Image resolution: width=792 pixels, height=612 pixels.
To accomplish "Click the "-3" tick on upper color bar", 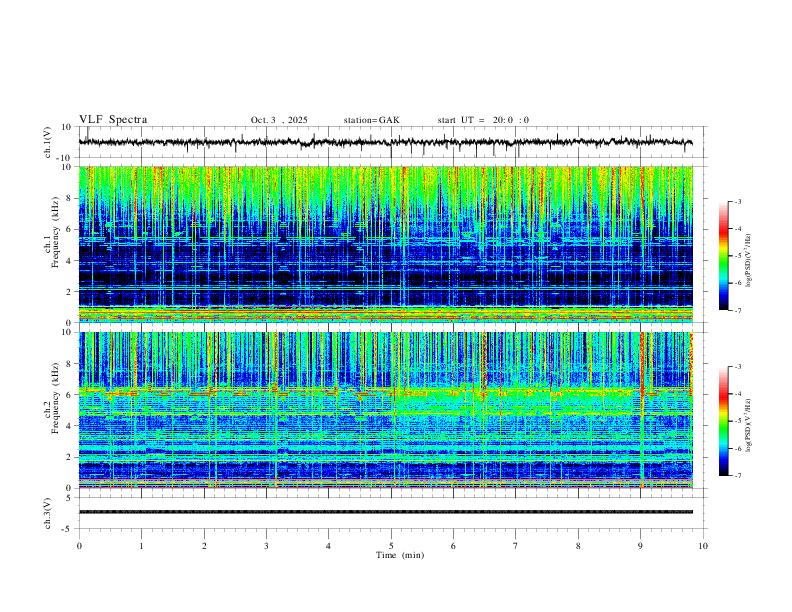I will pyautogui.click(x=737, y=201).
